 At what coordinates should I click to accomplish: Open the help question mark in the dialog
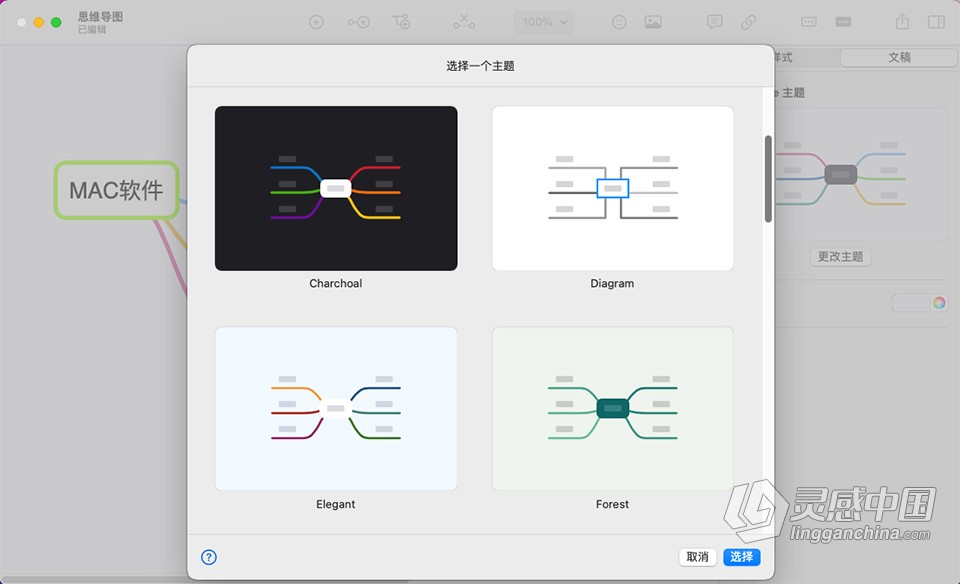208,558
